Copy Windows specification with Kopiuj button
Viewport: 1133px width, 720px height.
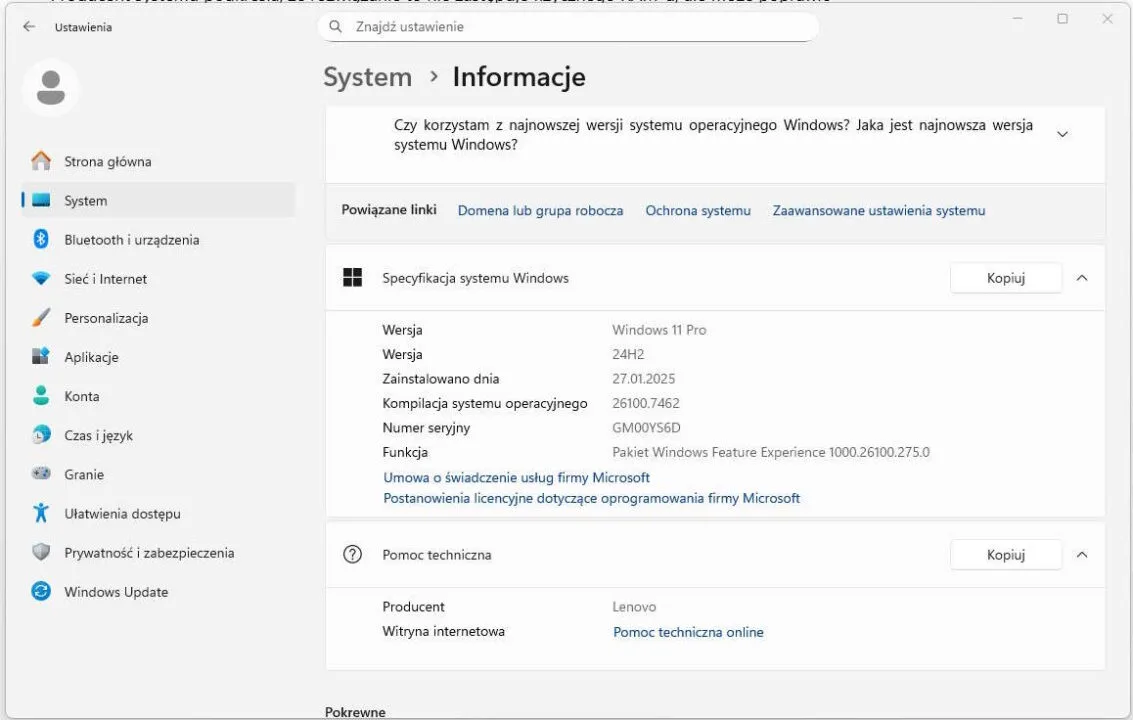coord(1005,278)
